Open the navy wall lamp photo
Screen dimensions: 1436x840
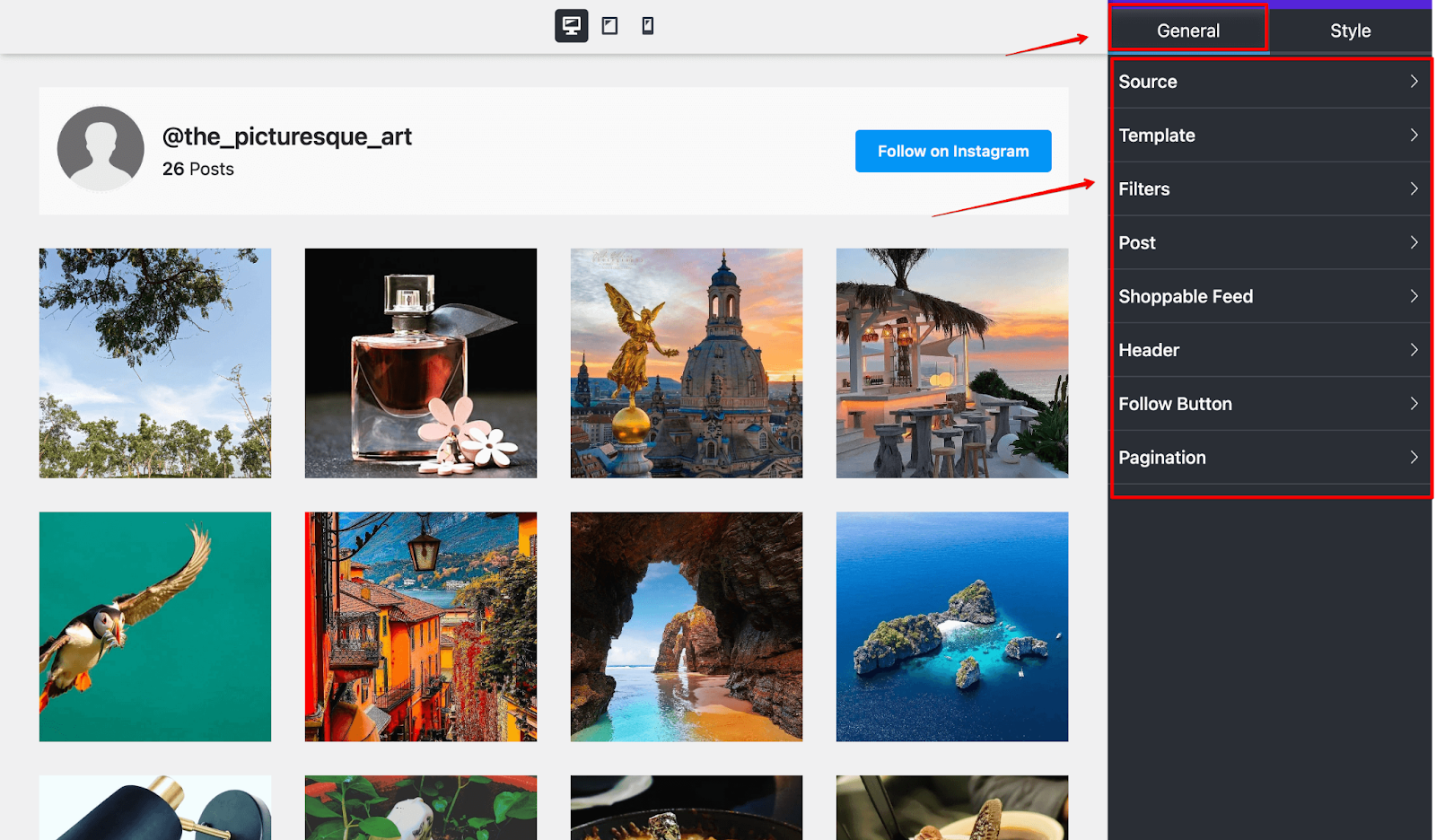[x=155, y=808]
